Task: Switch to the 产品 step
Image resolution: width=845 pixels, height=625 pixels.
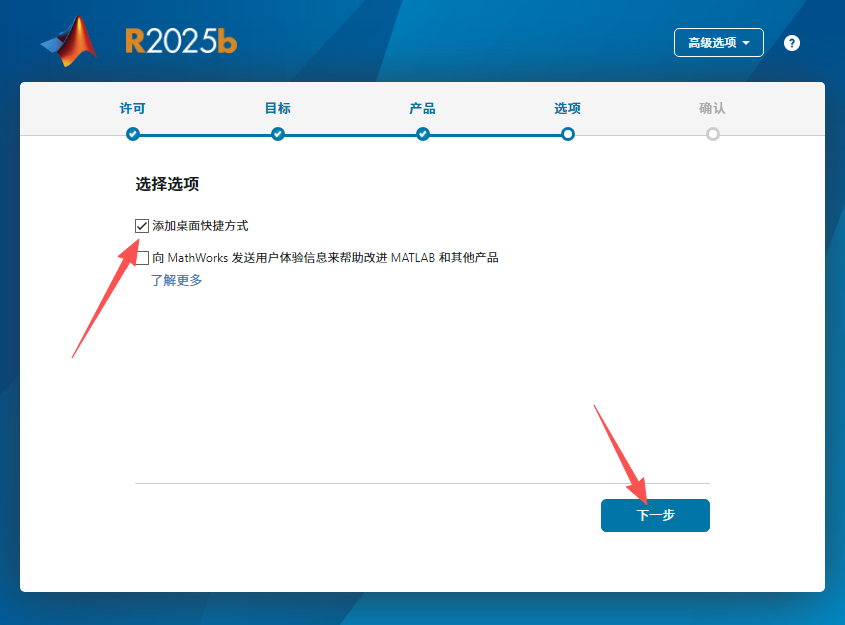Action: (423, 108)
